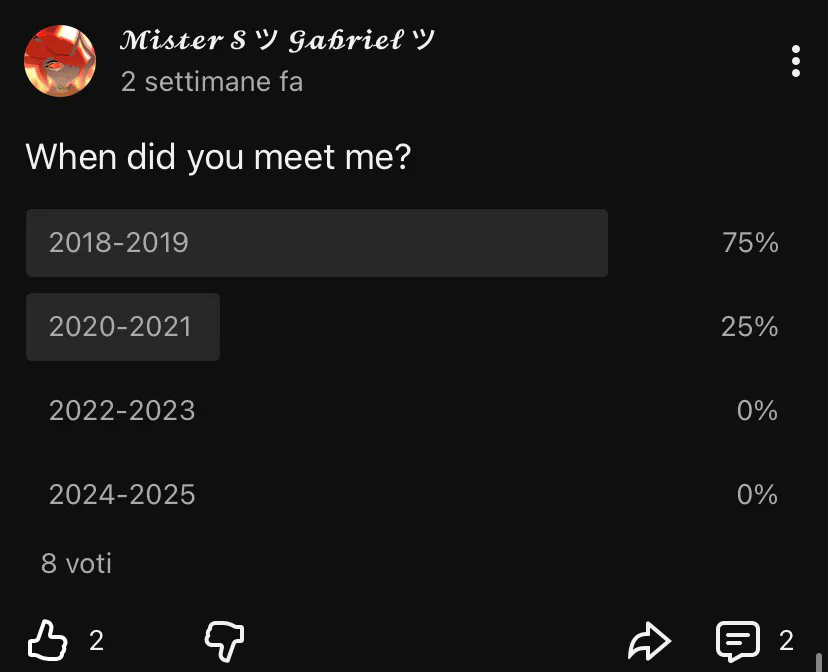Click the comment count number

(x=786, y=640)
